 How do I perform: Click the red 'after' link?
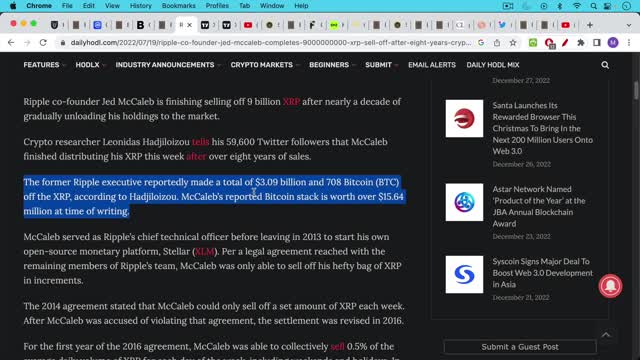pos(196,156)
